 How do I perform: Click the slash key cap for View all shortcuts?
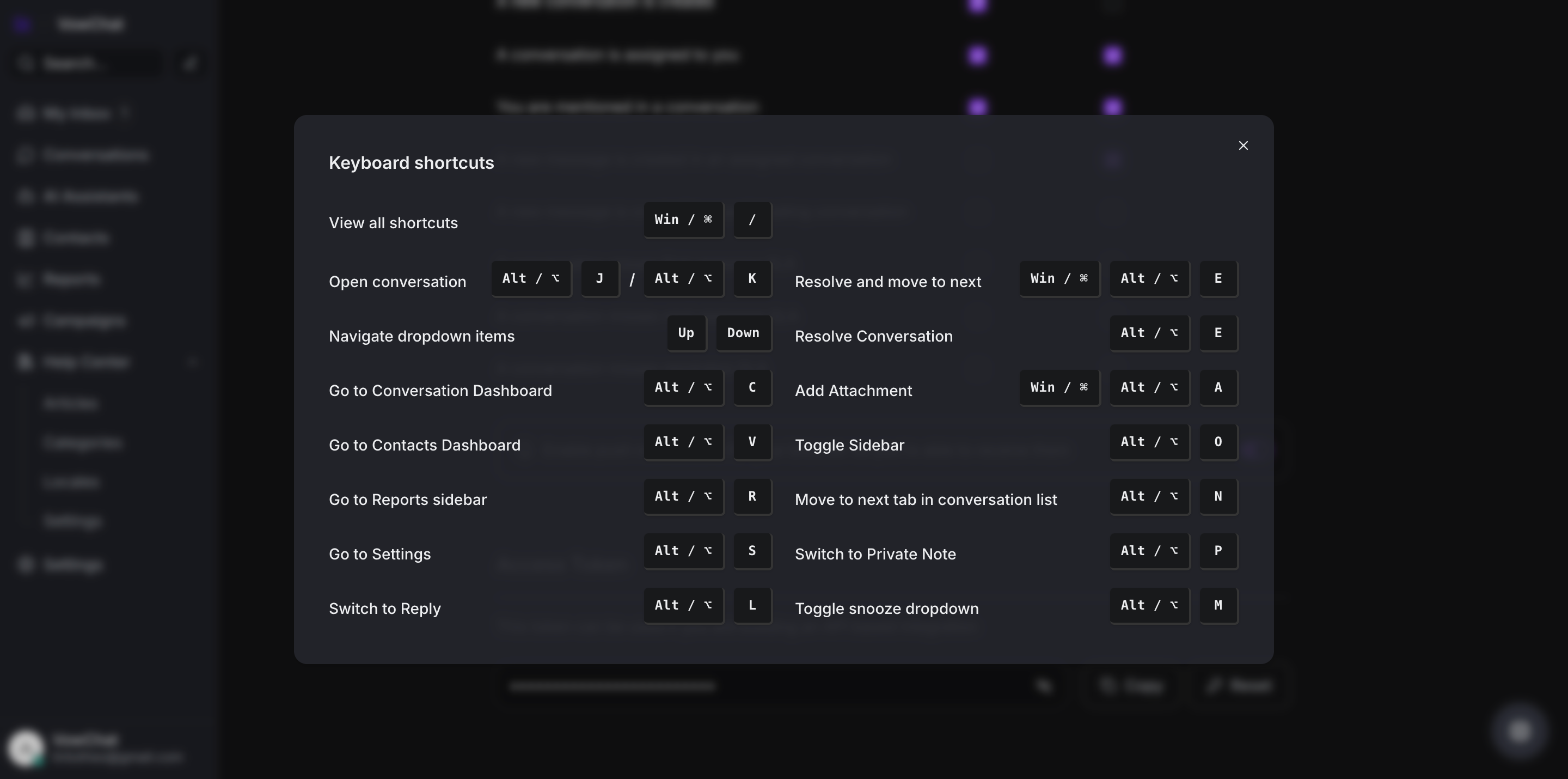coord(752,220)
